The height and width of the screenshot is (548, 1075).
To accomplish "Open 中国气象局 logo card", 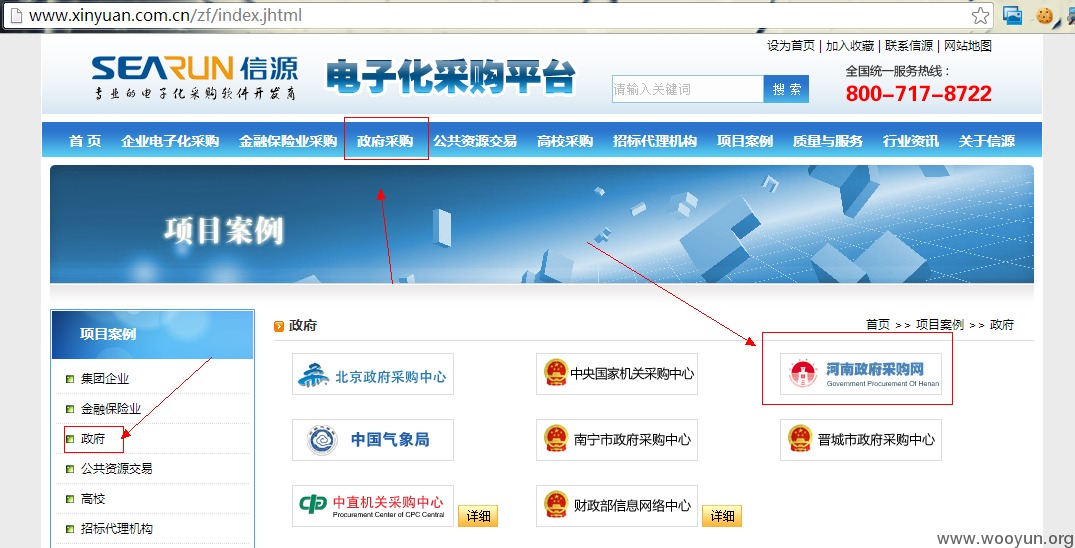I will (373, 440).
